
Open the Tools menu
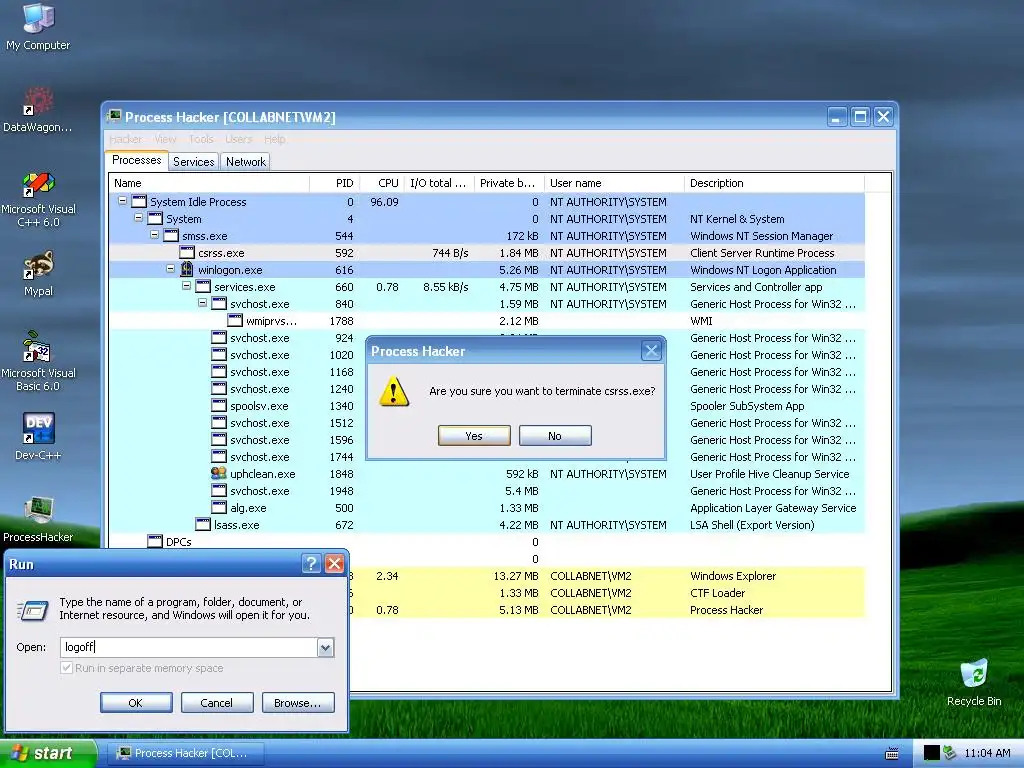[201, 139]
